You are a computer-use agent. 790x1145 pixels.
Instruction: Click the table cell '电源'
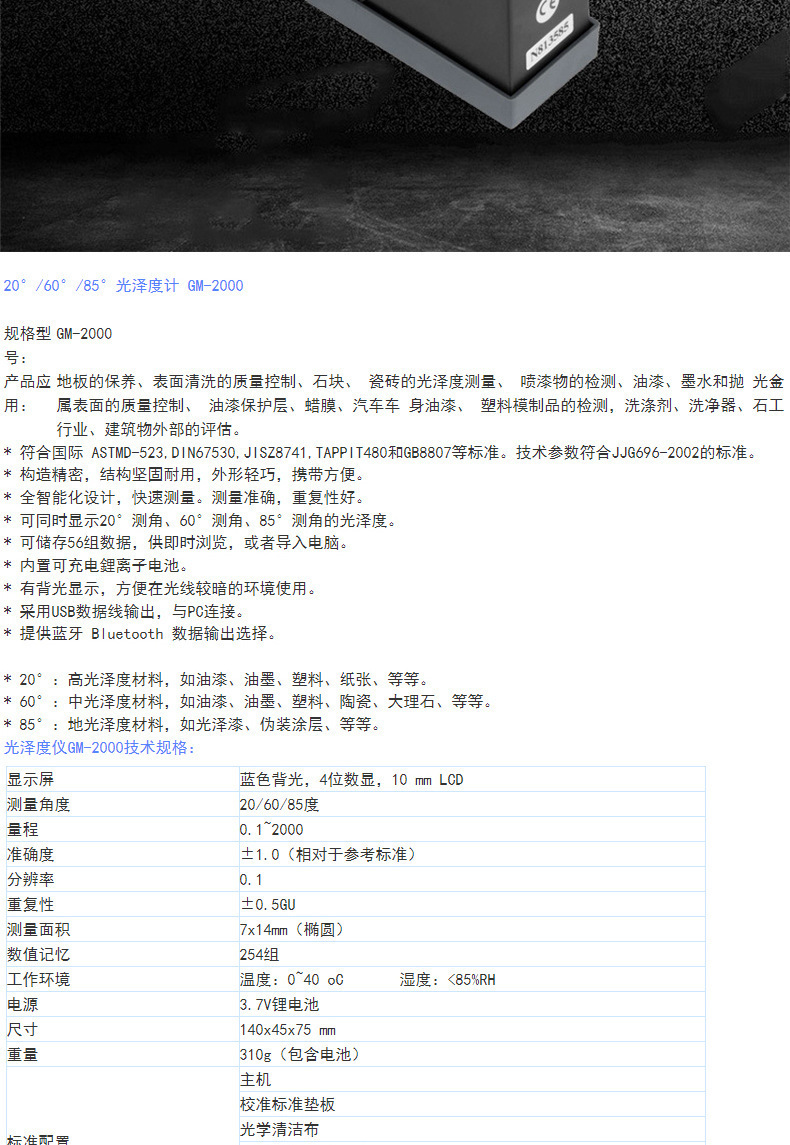pyautogui.click(x=123, y=1004)
